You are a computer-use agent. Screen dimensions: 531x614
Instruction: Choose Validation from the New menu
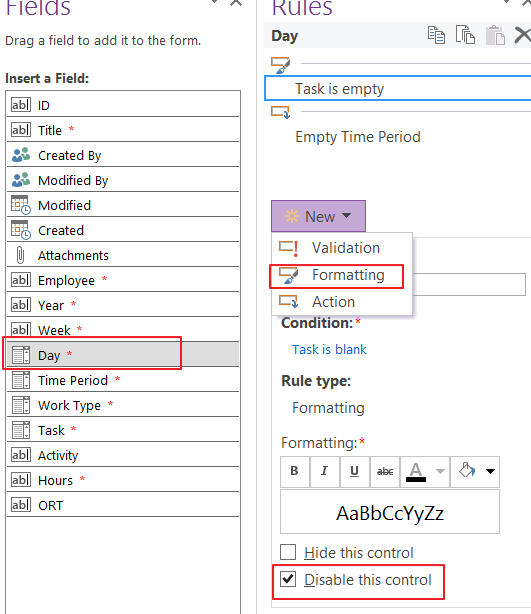[x=342, y=248]
